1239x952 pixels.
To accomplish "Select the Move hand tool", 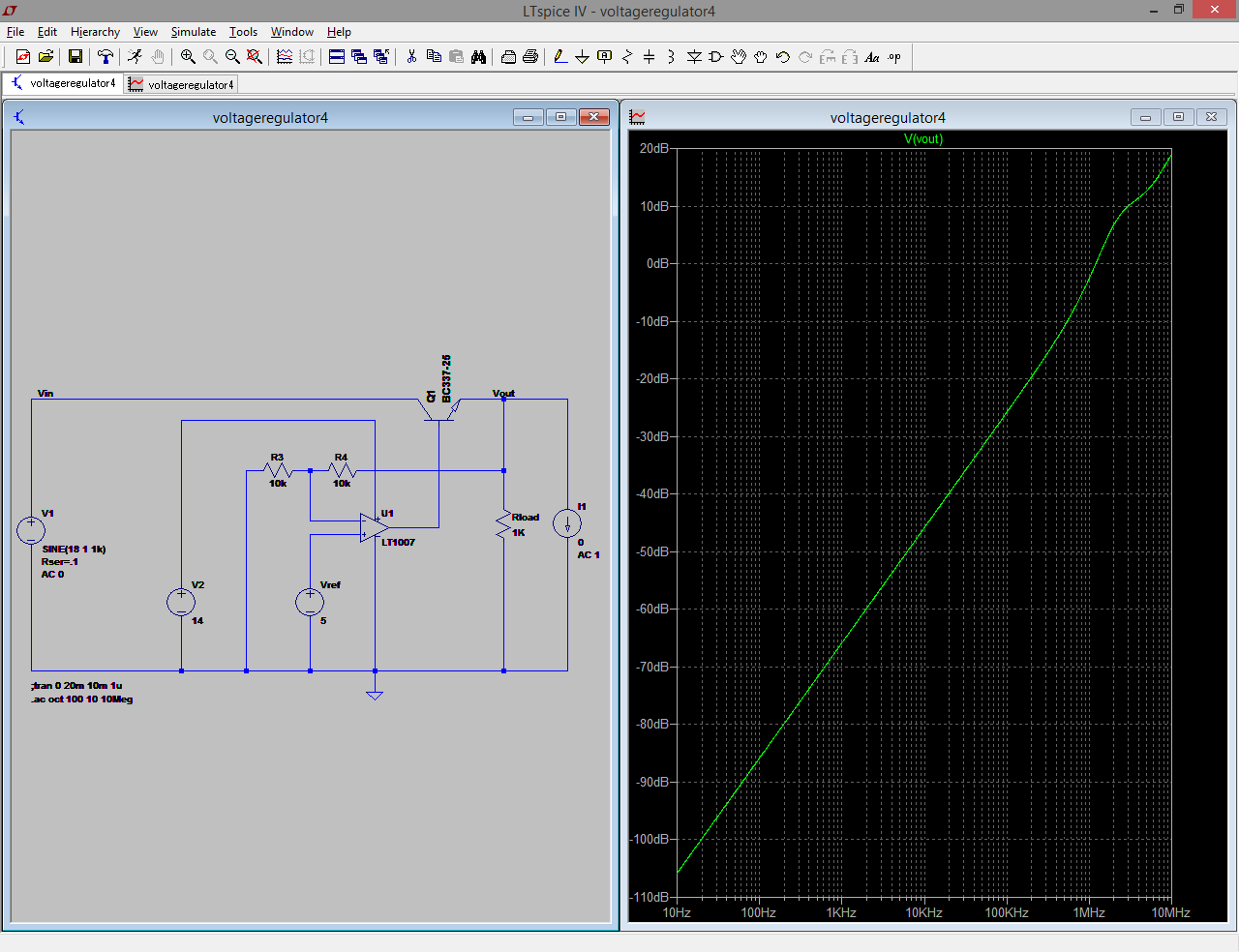I will (739, 57).
